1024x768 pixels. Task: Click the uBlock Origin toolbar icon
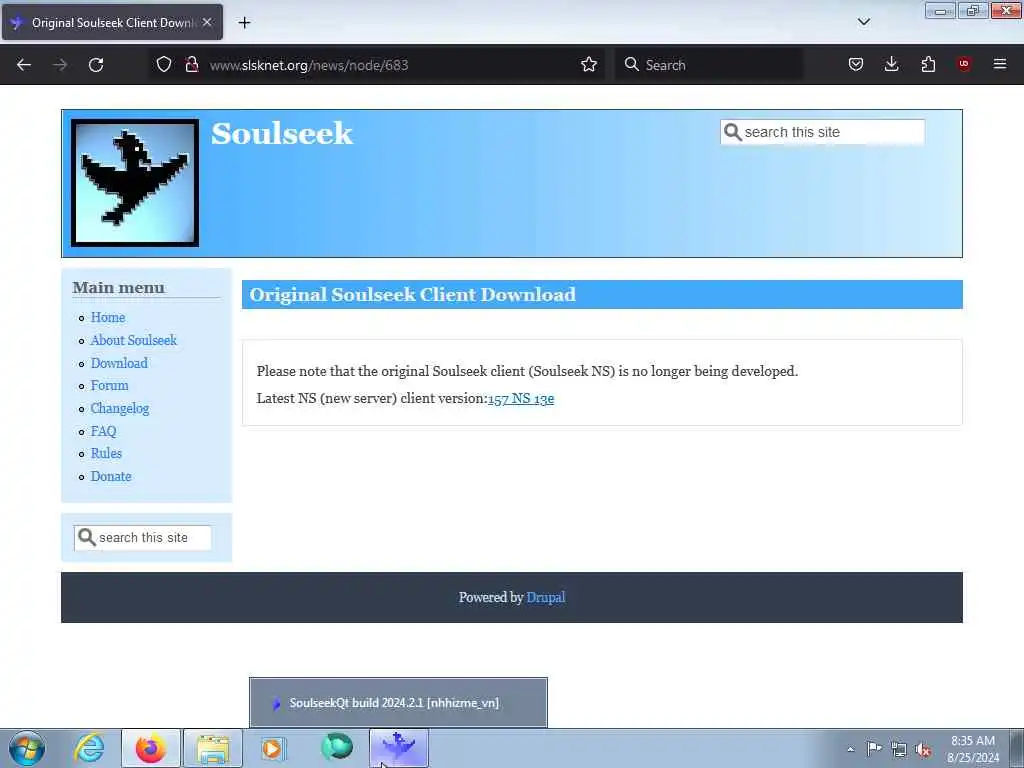click(964, 64)
